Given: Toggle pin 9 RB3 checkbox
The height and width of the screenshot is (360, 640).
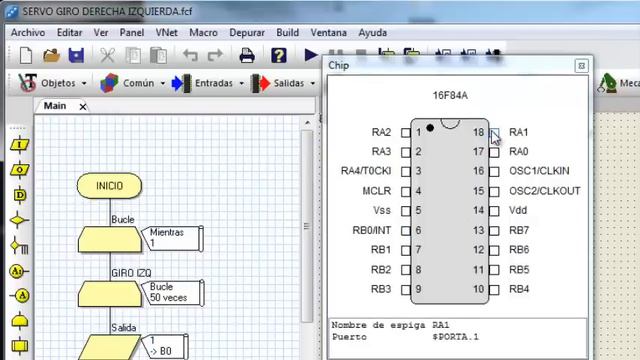Looking at the screenshot, I should point(406,290).
